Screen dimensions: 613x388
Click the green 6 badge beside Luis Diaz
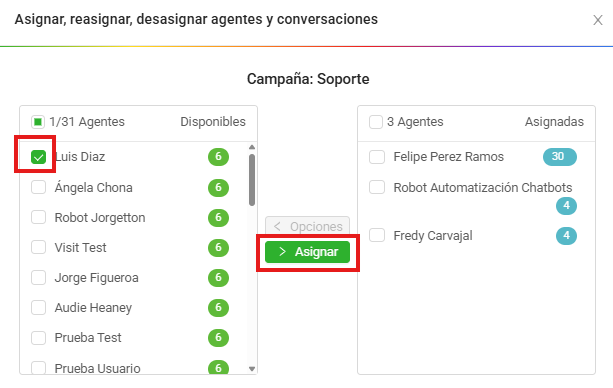[218, 157]
